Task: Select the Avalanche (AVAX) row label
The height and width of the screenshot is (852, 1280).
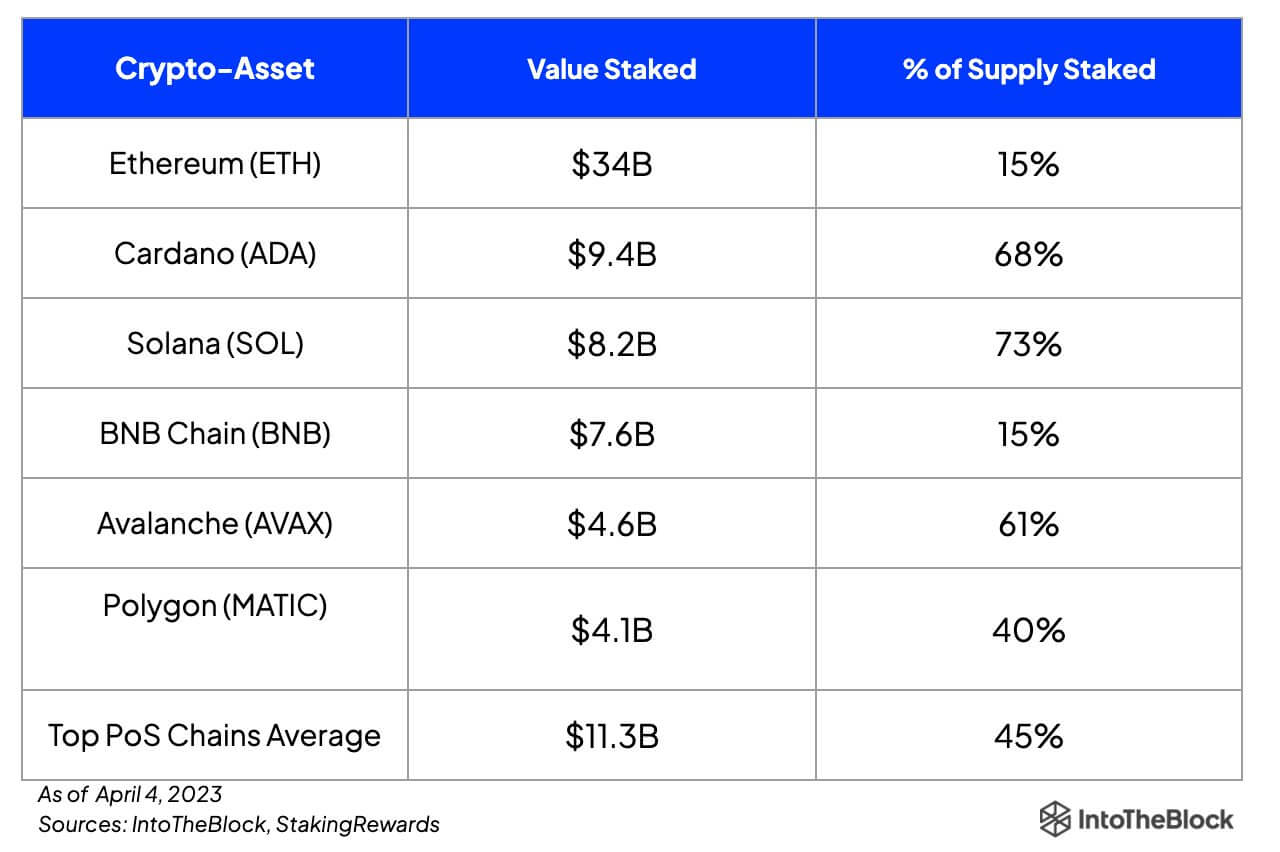Action: point(215,523)
